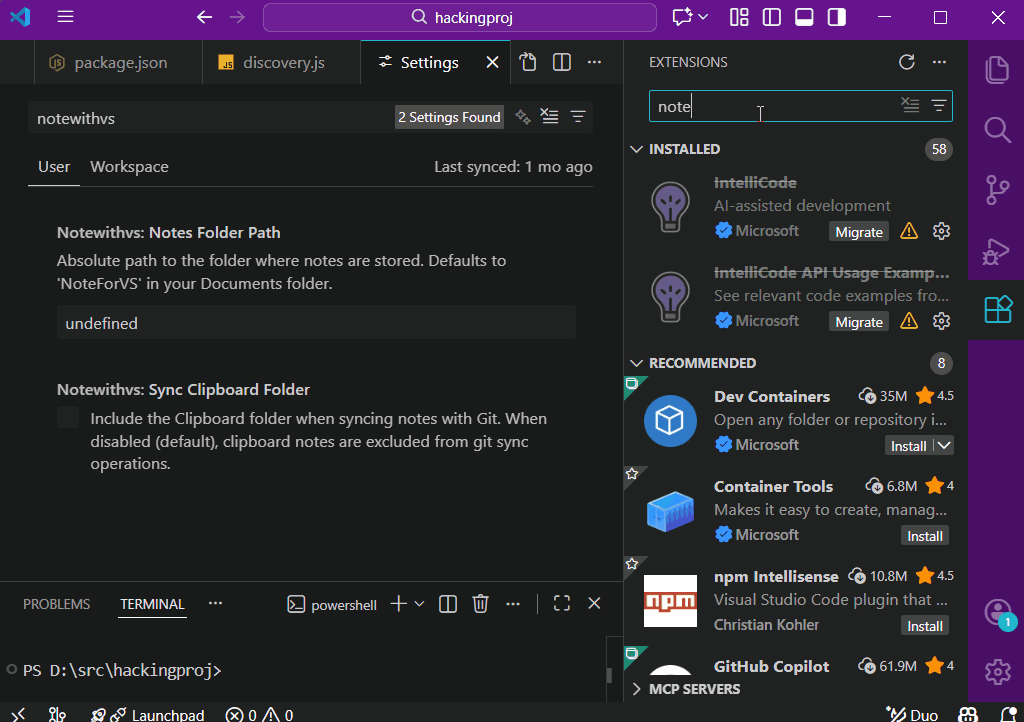This screenshot has width=1024, height=722.
Task: Toggle primary side bar layout icon
Action: tap(771, 17)
